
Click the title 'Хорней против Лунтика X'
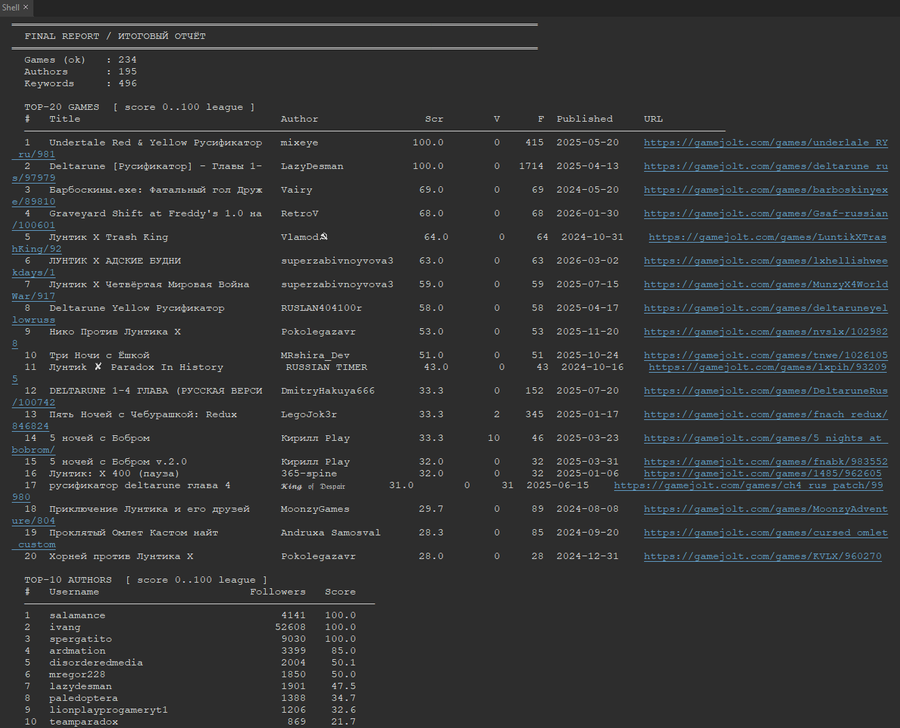click(x=121, y=556)
